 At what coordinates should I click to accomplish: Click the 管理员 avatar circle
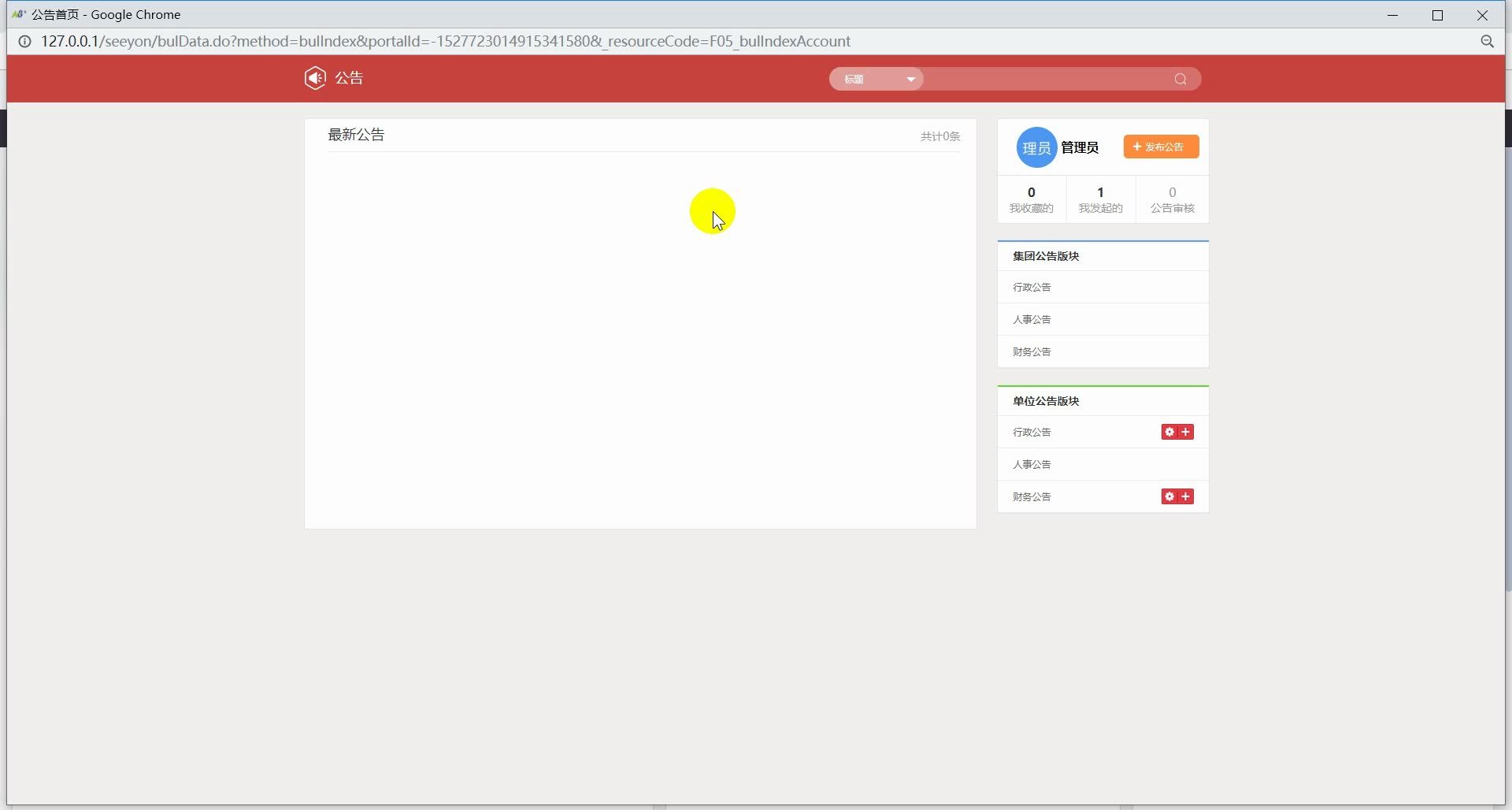click(1036, 147)
